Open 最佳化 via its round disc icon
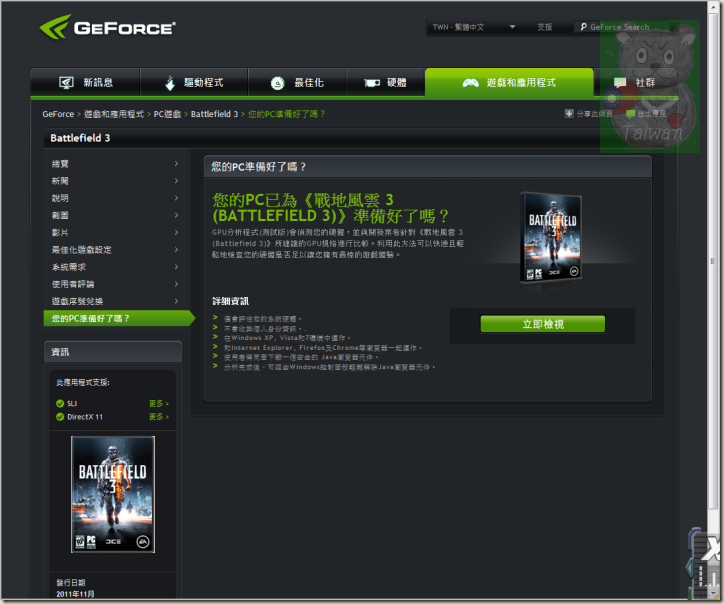Image resolution: width=724 pixels, height=604 pixels. tap(277, 83)
